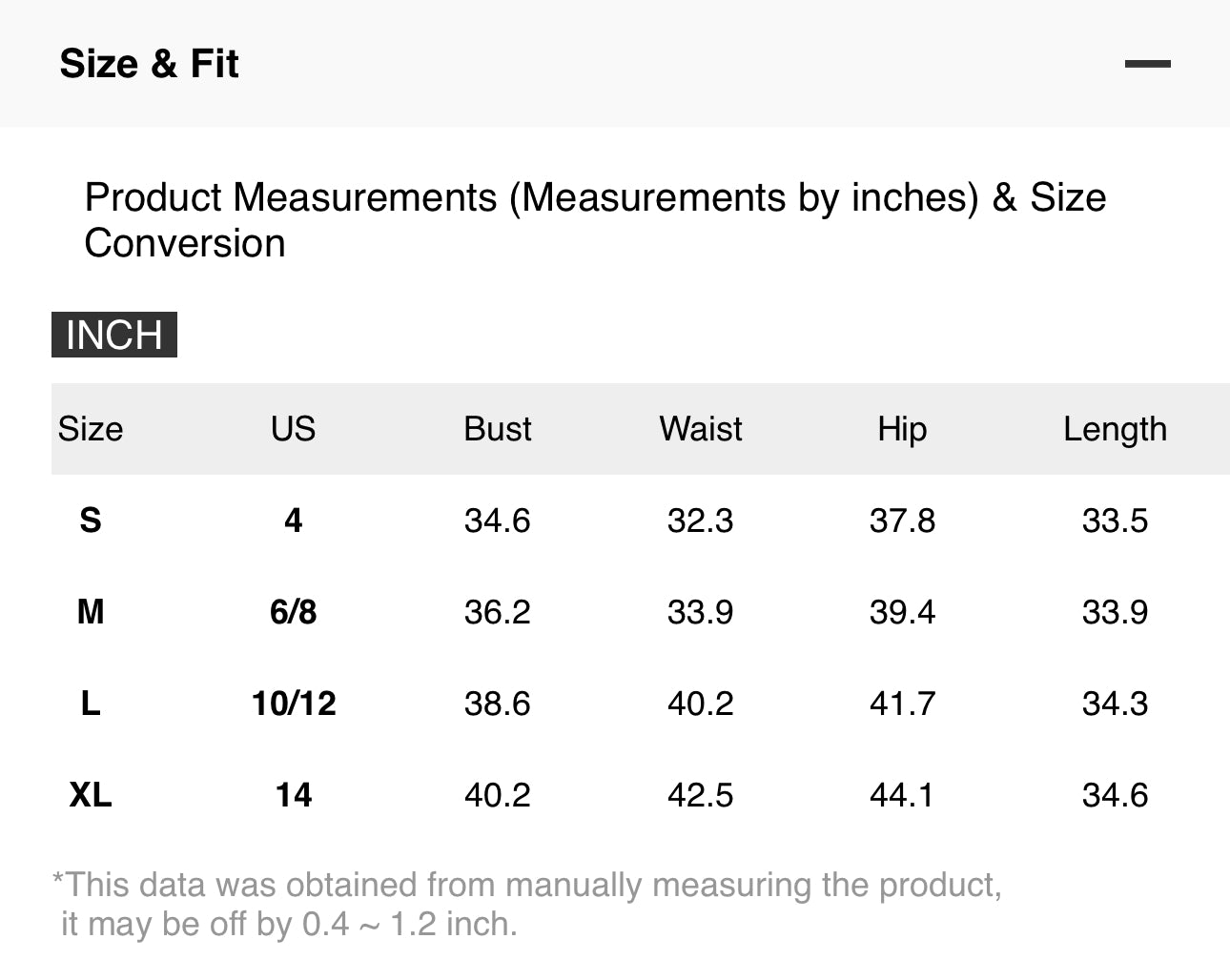Viewport: 1230px width, 980px height.
Task: Select the L size row label
Action: pyautogui.click(x=91, y=704)
